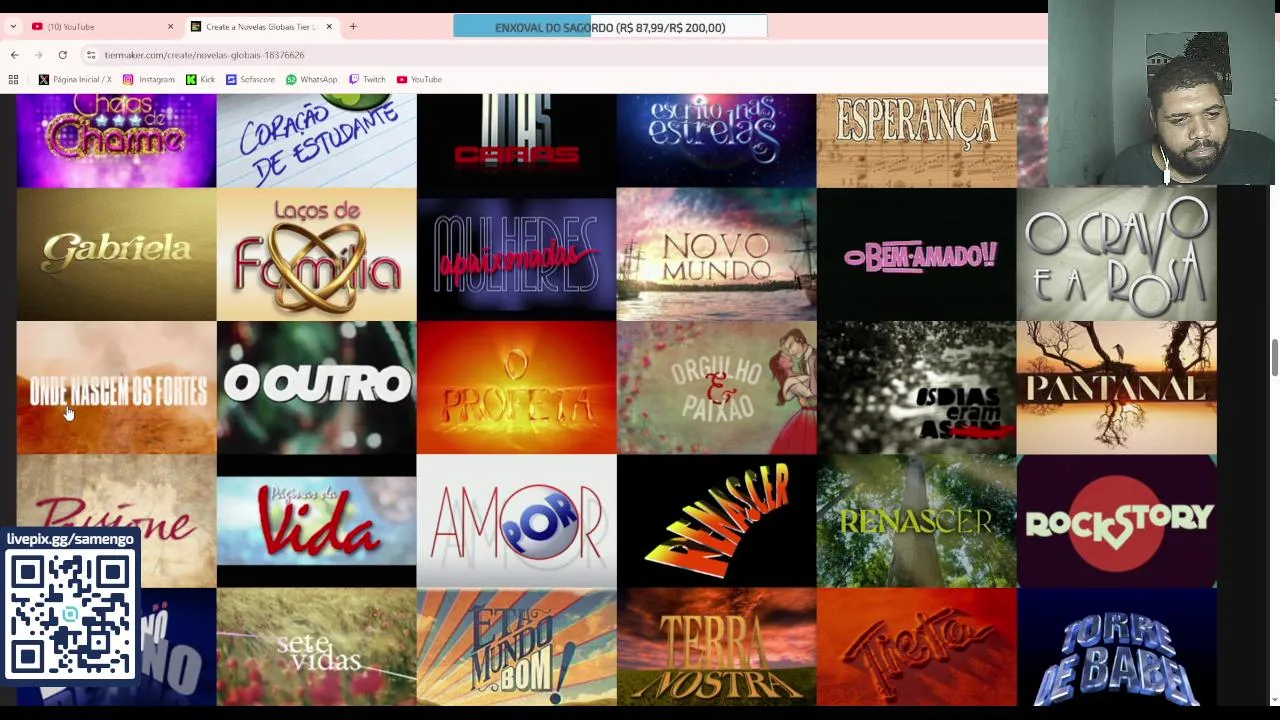Viewport: 1280px width, 720px height.
Task: Click the browser forward arrow
Action: click(38, 55)
